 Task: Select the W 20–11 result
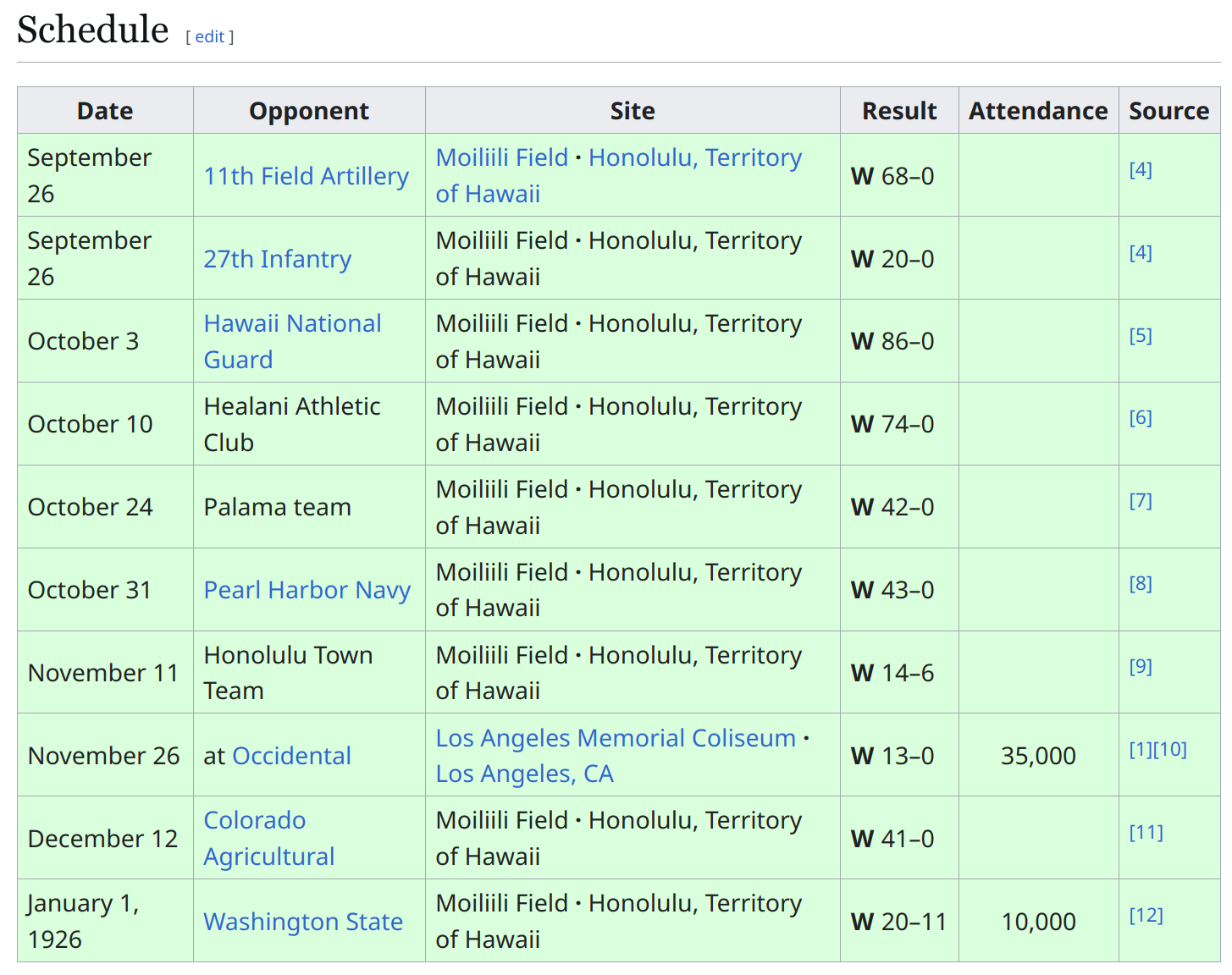[898, 922]
